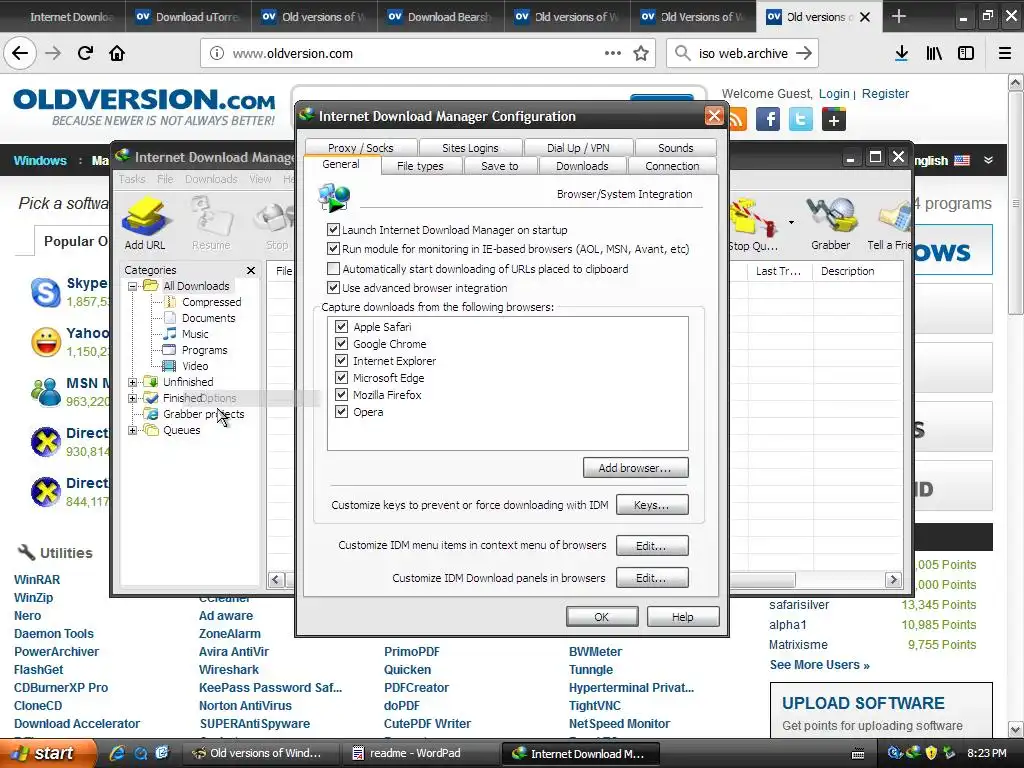Switch to the Sites Logins tab
The image size is (1024, 768).
coord(470,148)
